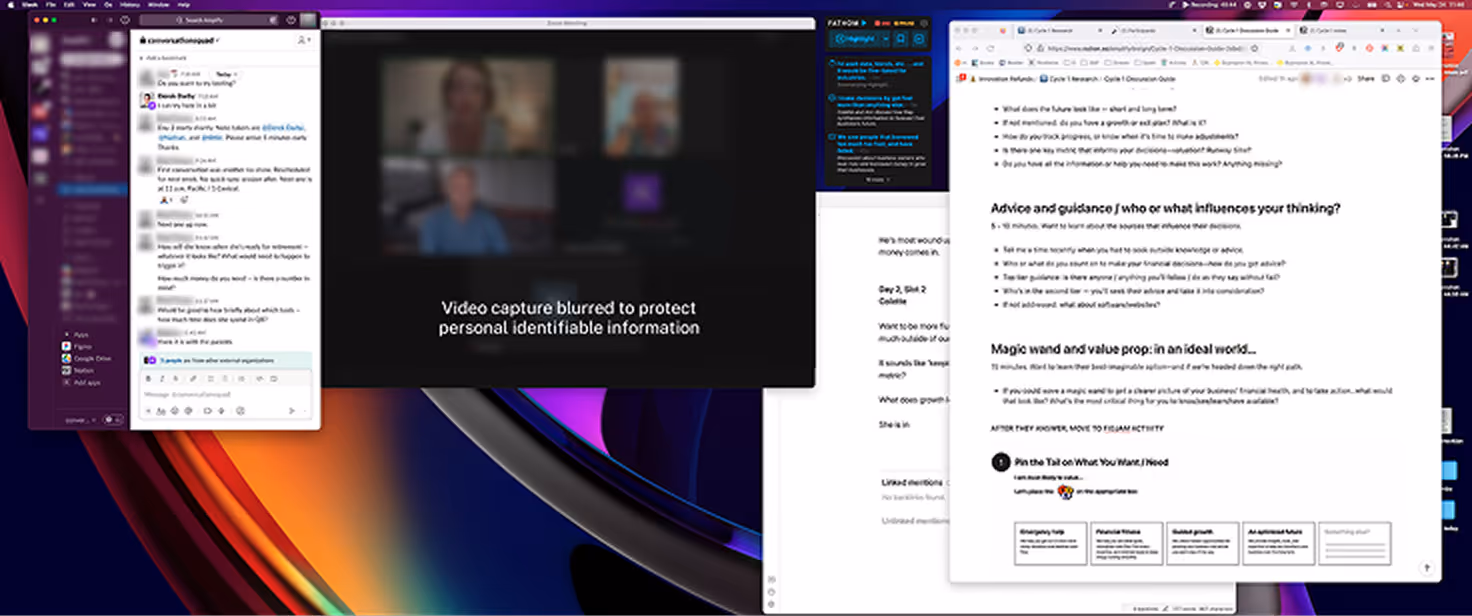Switch to the Cycle 1 Research browser tab
1472x616 pixels.
click(x=1058, y=31)
